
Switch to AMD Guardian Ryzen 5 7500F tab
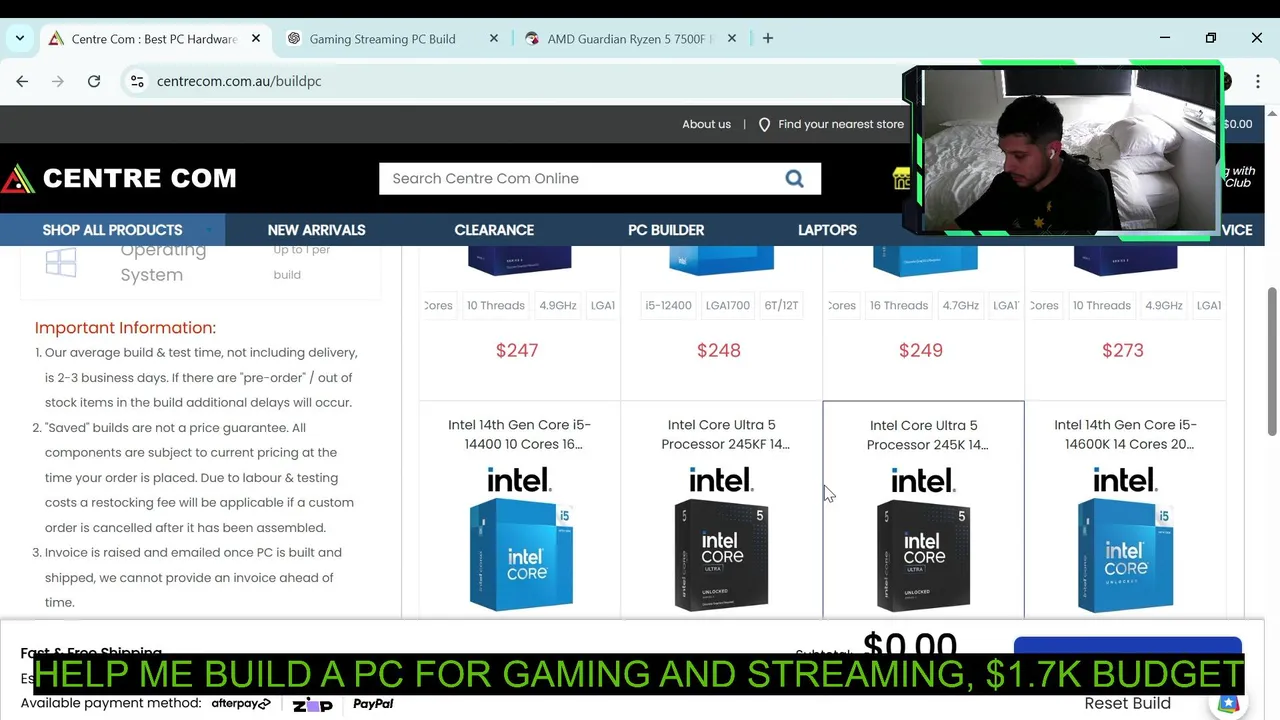pos(632,38)
